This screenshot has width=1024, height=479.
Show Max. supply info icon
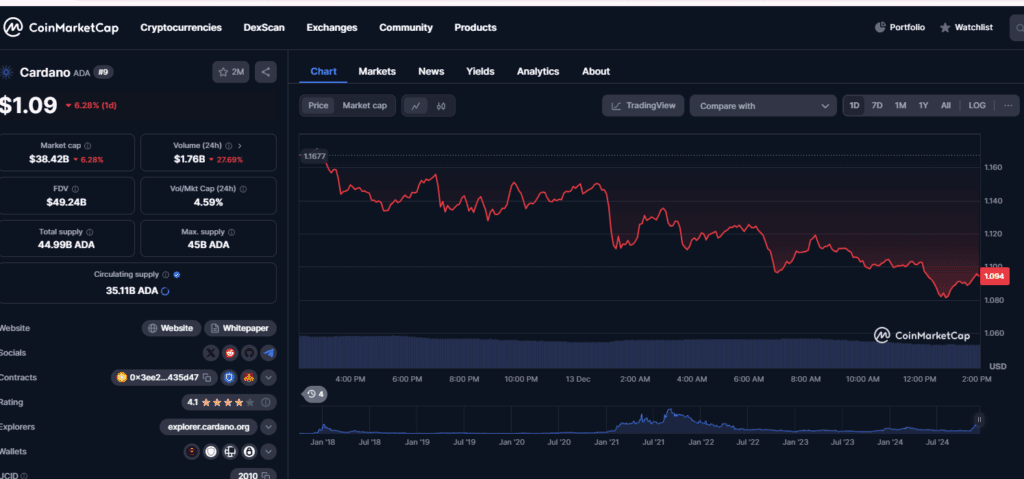232,232
